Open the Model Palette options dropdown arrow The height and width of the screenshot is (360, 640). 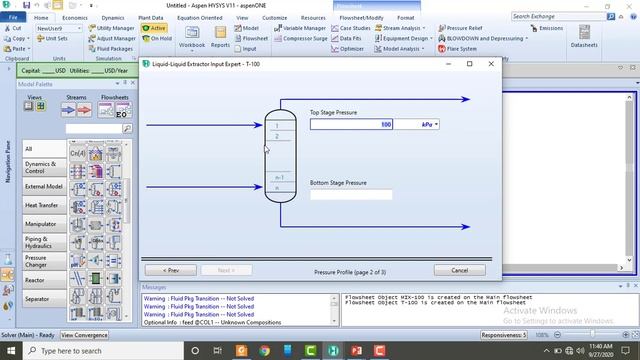coord(118,83)
